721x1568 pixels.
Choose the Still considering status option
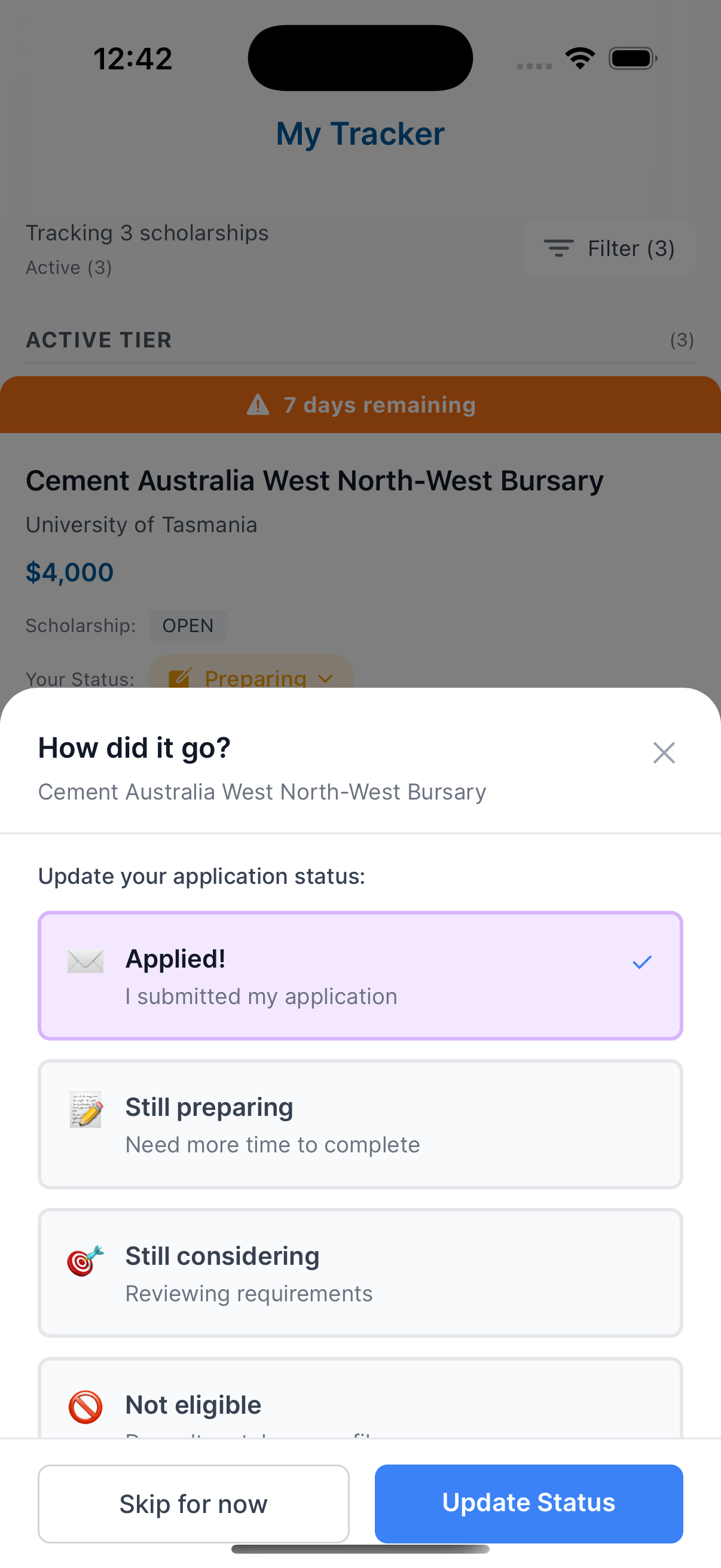click(360, 1273)
